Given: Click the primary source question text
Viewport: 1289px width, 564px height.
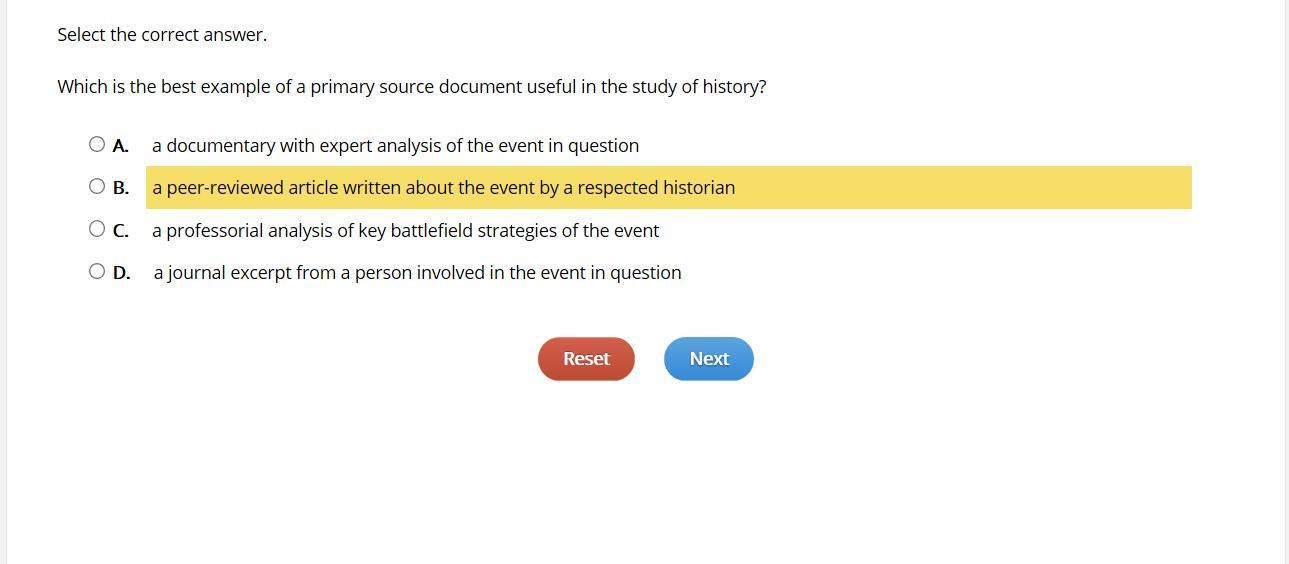Looking at the screenshot, I should click(411, 87).
